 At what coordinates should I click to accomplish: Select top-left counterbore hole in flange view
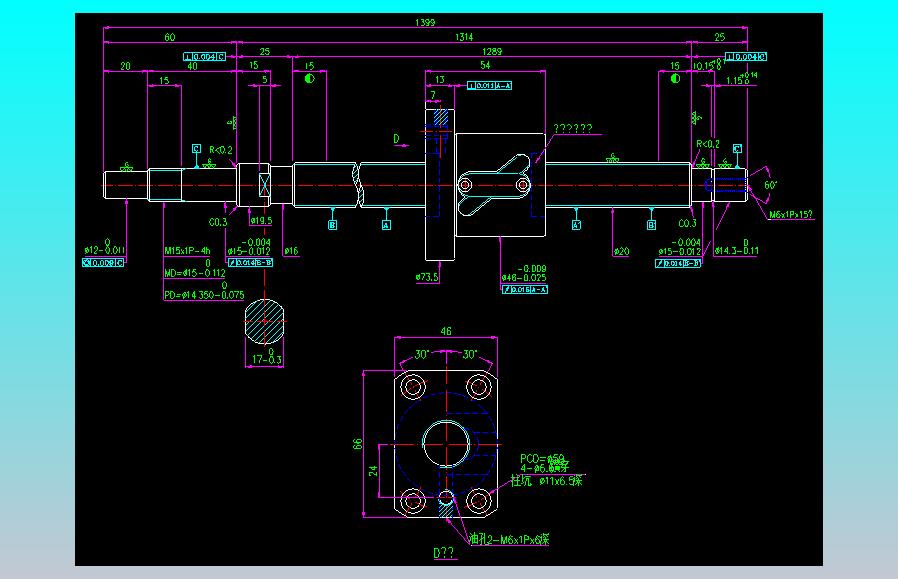(413, 387)
